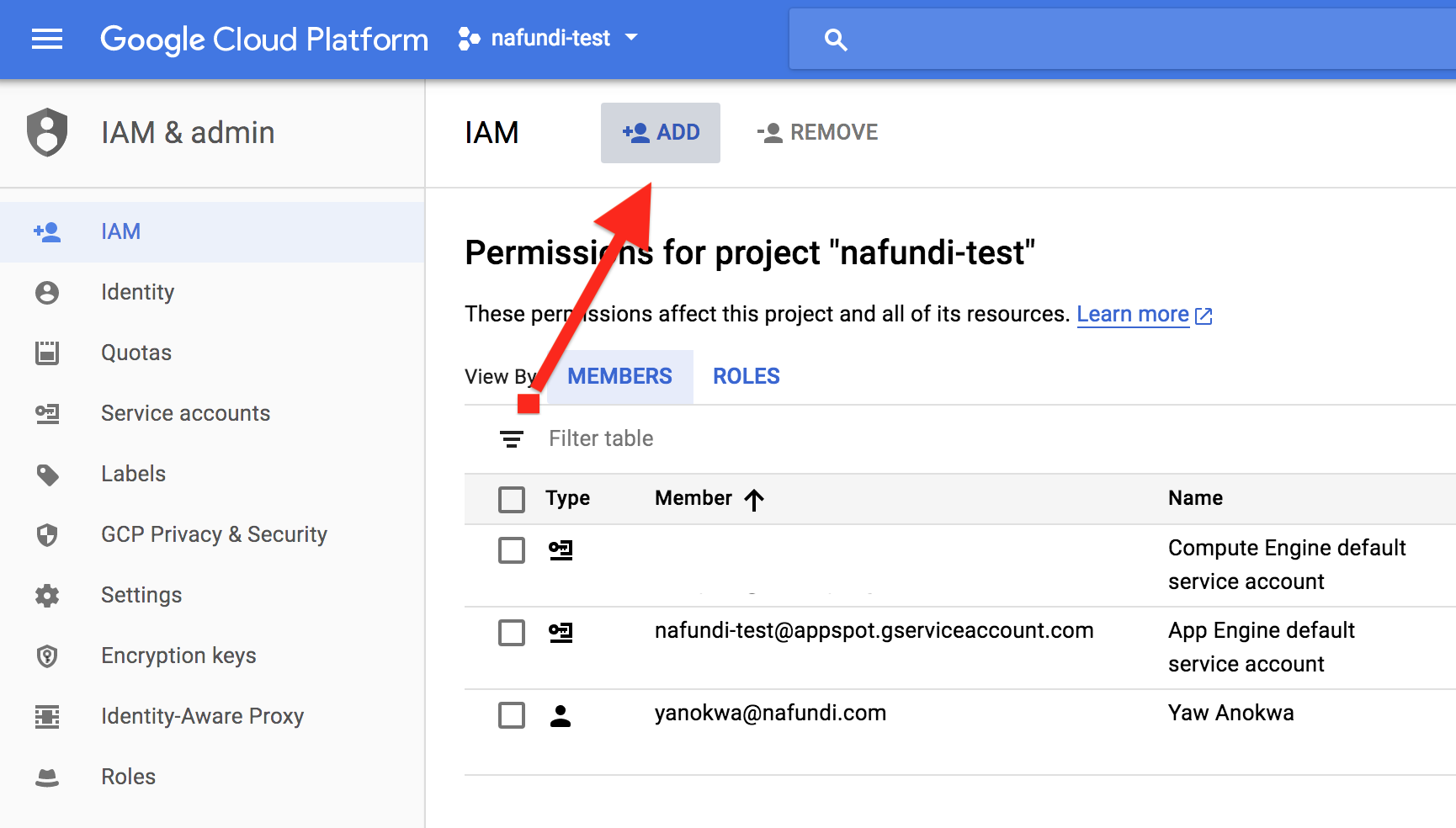Open Roles in the sidebar

point(212,777)
